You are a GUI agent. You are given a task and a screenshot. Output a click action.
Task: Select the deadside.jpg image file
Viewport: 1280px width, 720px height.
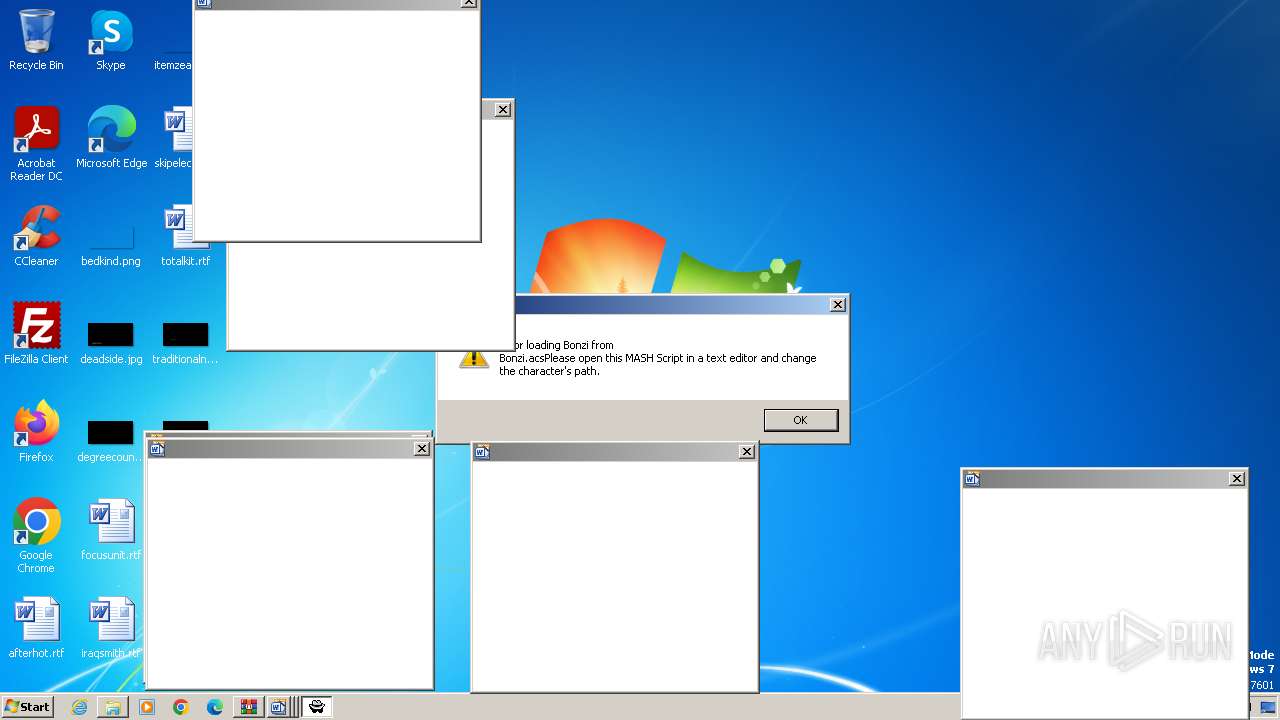pyautogui.click(x=111, y=343)
